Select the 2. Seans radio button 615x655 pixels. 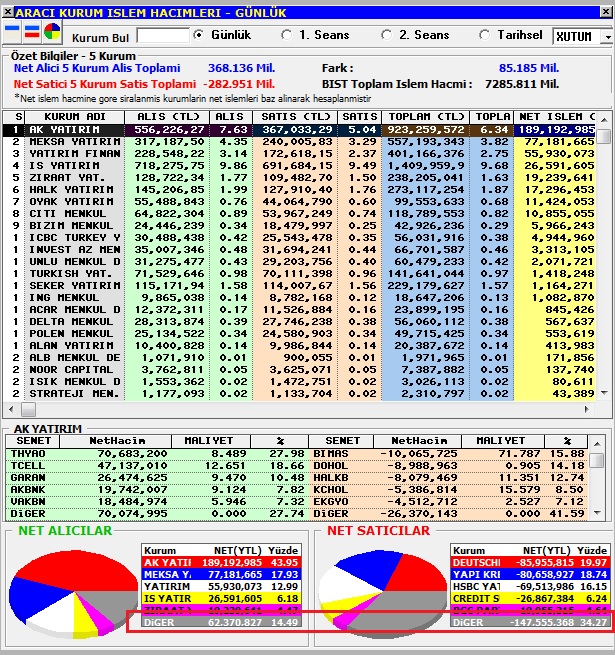pos(386,35)
